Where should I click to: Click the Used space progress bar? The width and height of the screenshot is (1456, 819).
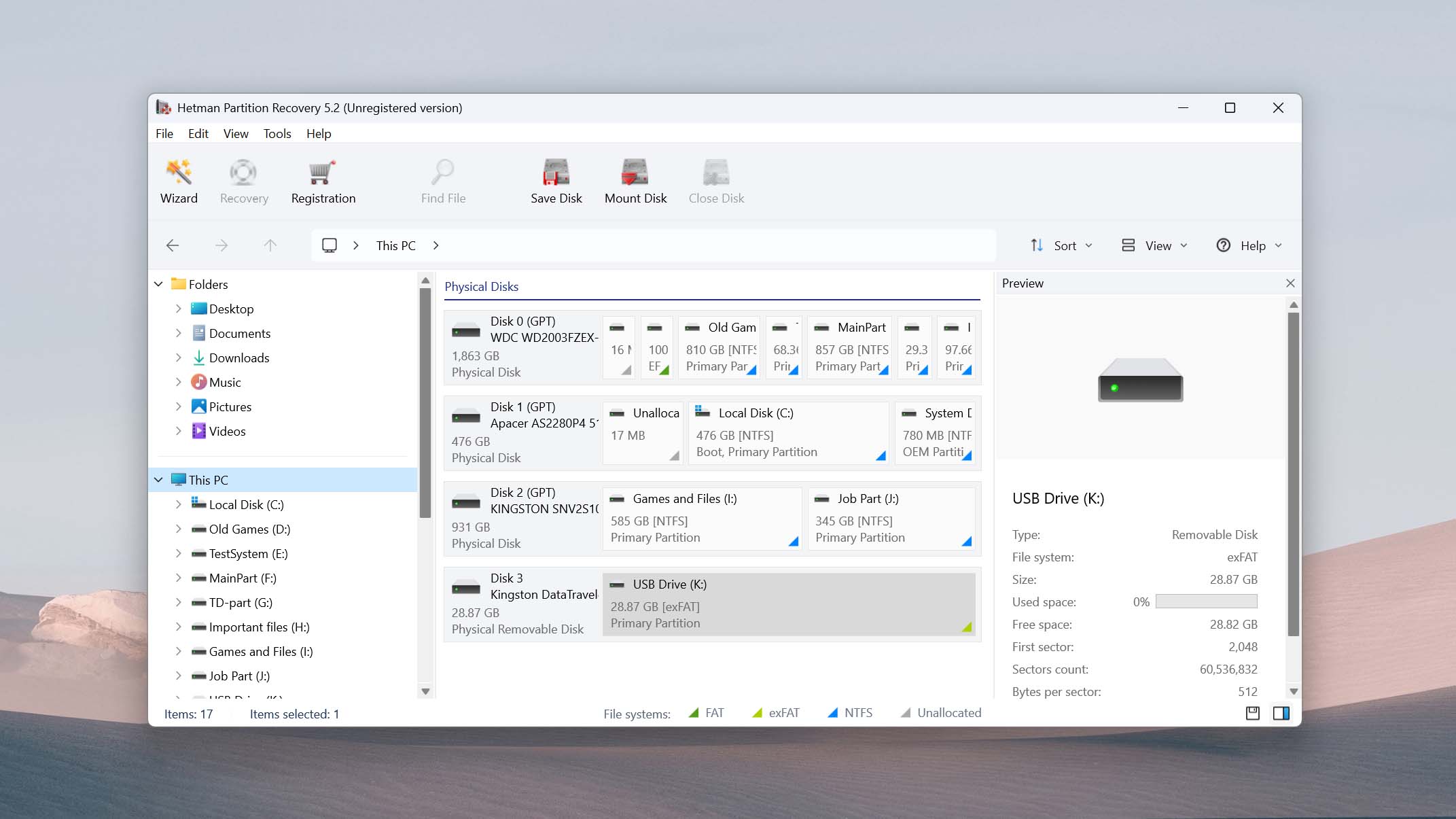(1206, 602)
